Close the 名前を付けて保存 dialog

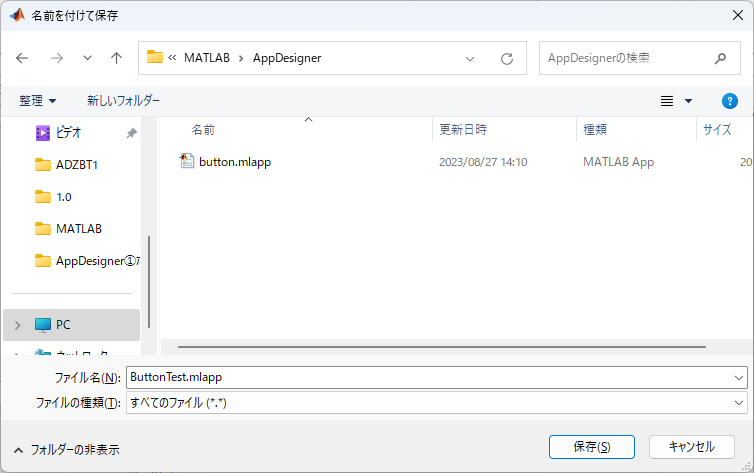point(738,15)
